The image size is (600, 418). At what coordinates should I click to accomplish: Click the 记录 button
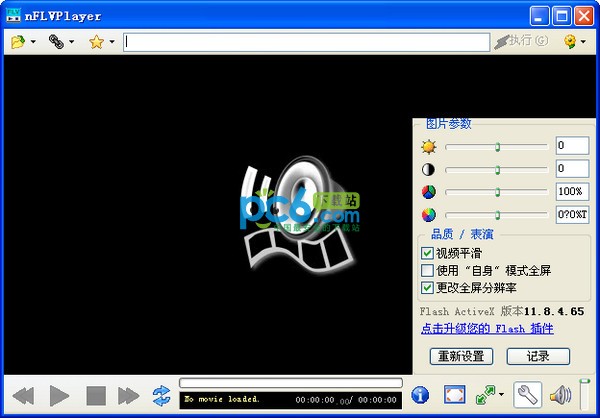pos(538,356)
